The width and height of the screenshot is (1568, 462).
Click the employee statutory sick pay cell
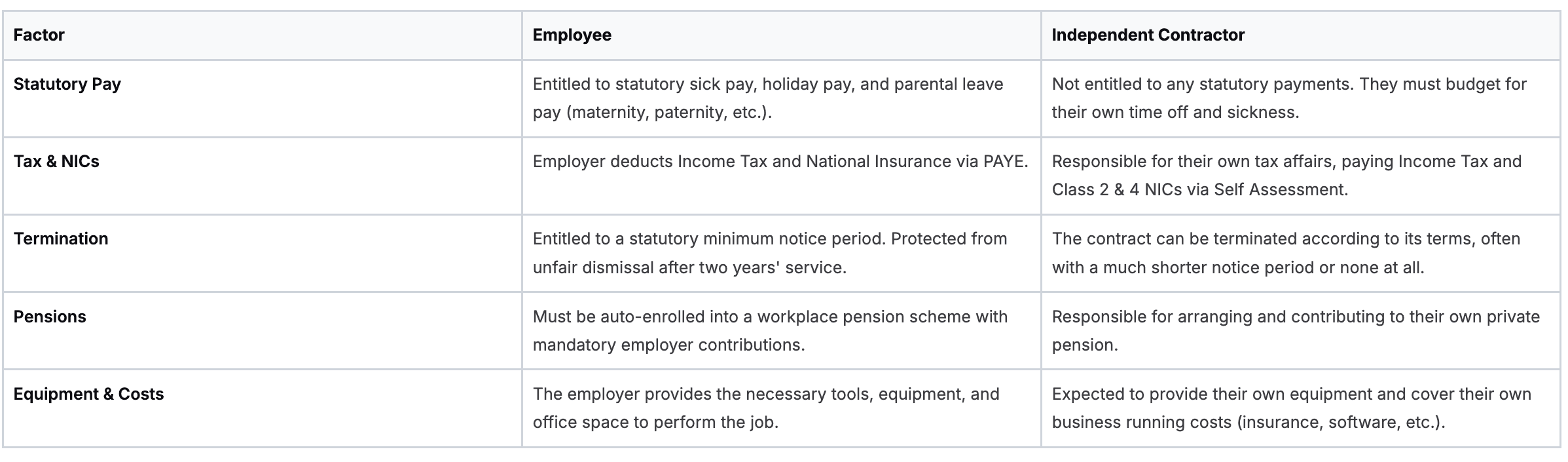tap(767, 98)
